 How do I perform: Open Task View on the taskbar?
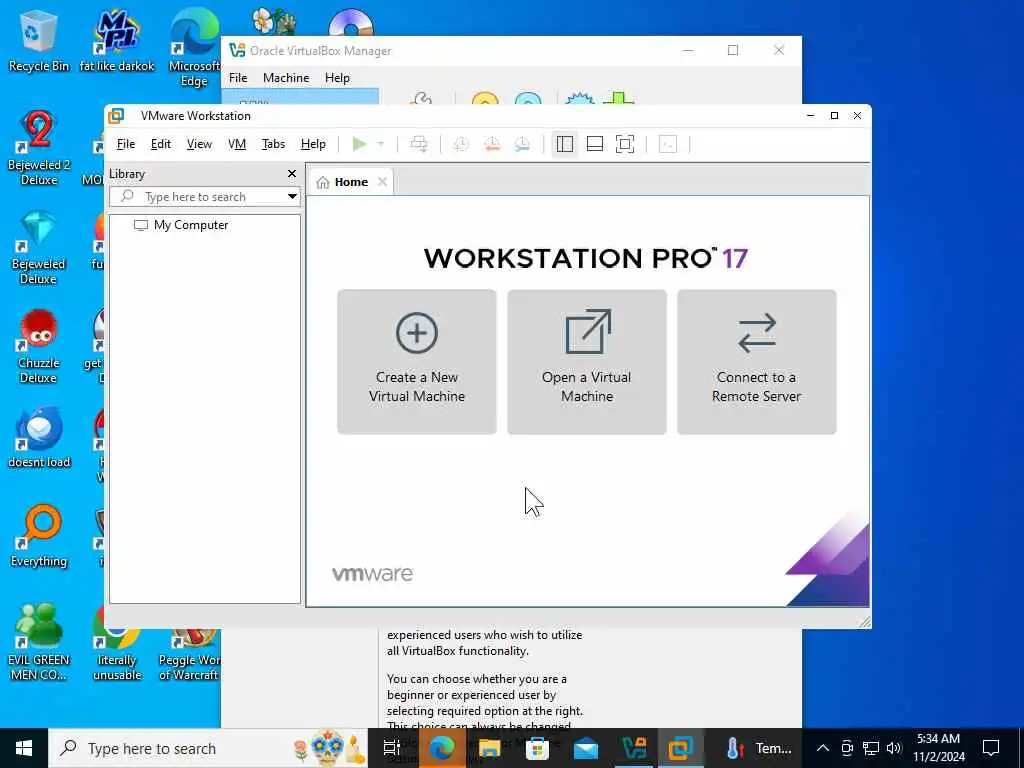[x=391, y=748]
